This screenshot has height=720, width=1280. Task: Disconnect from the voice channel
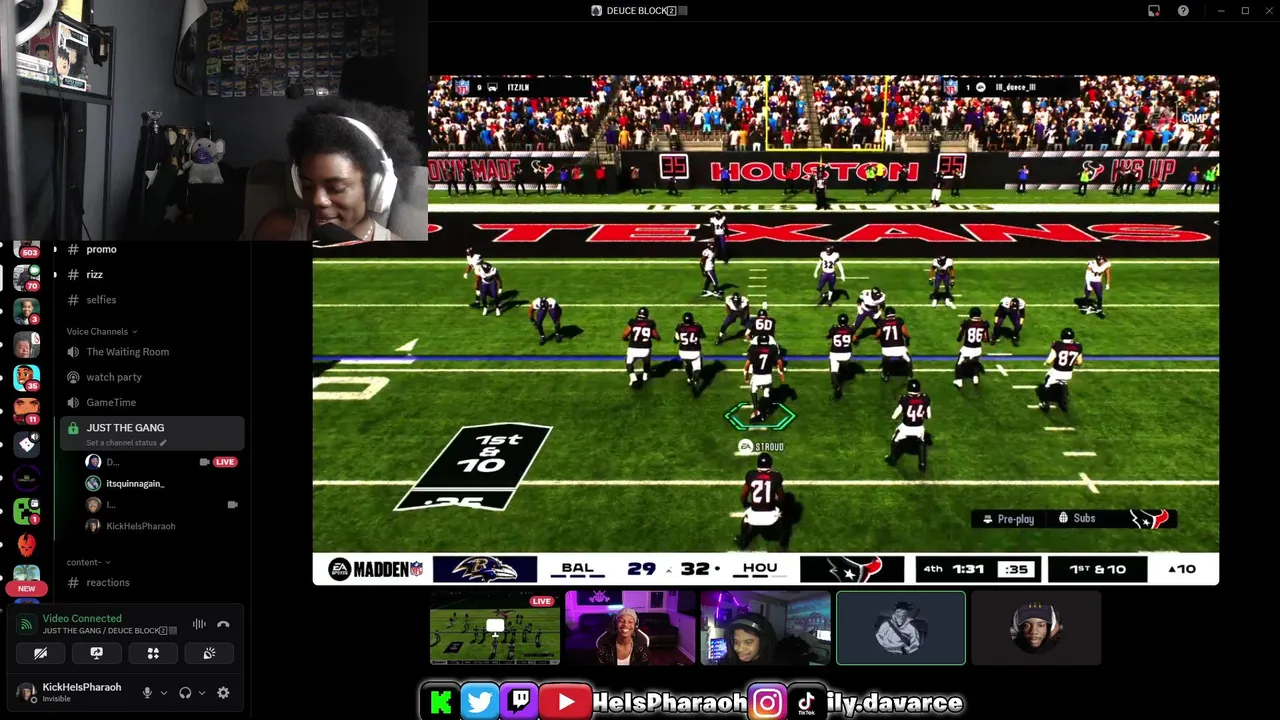223,624
